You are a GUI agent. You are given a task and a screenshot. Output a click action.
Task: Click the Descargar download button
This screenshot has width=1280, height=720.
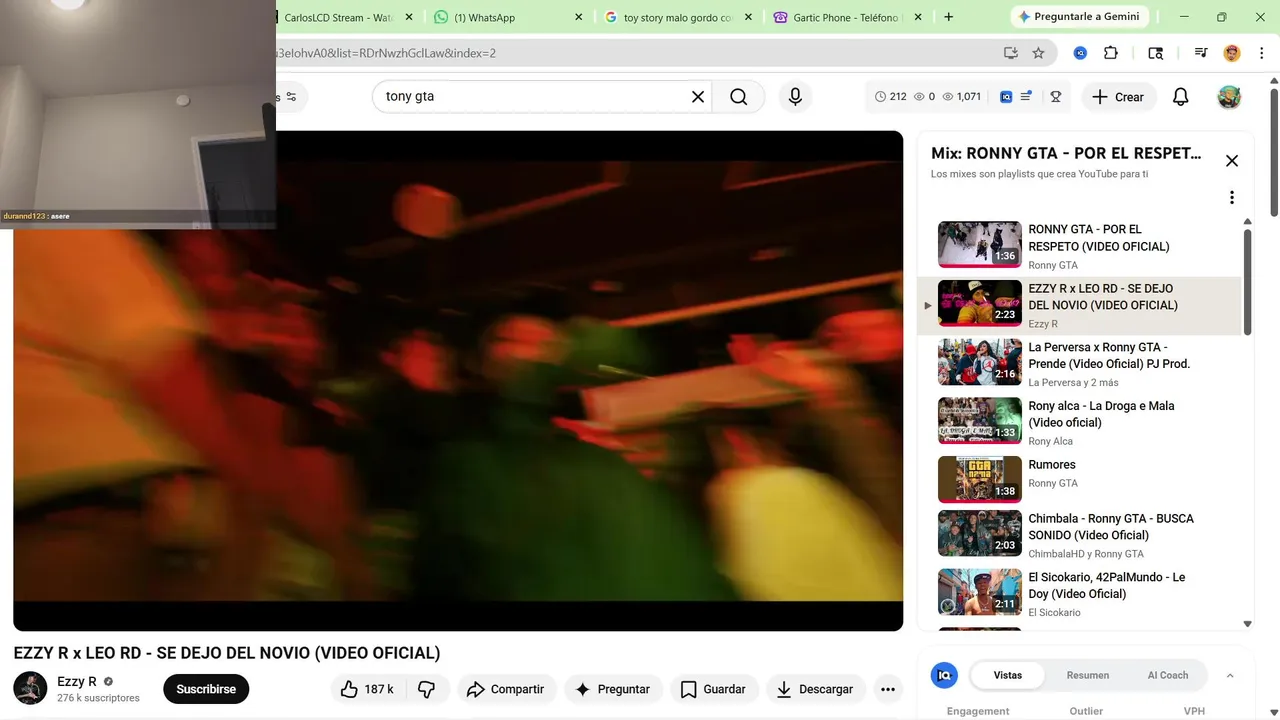[815, 689]
